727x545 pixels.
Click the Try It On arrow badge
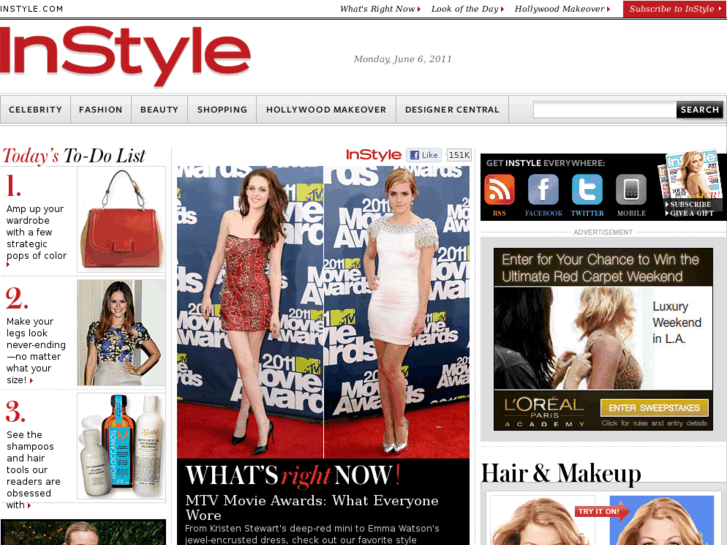[x=602, y=511]
